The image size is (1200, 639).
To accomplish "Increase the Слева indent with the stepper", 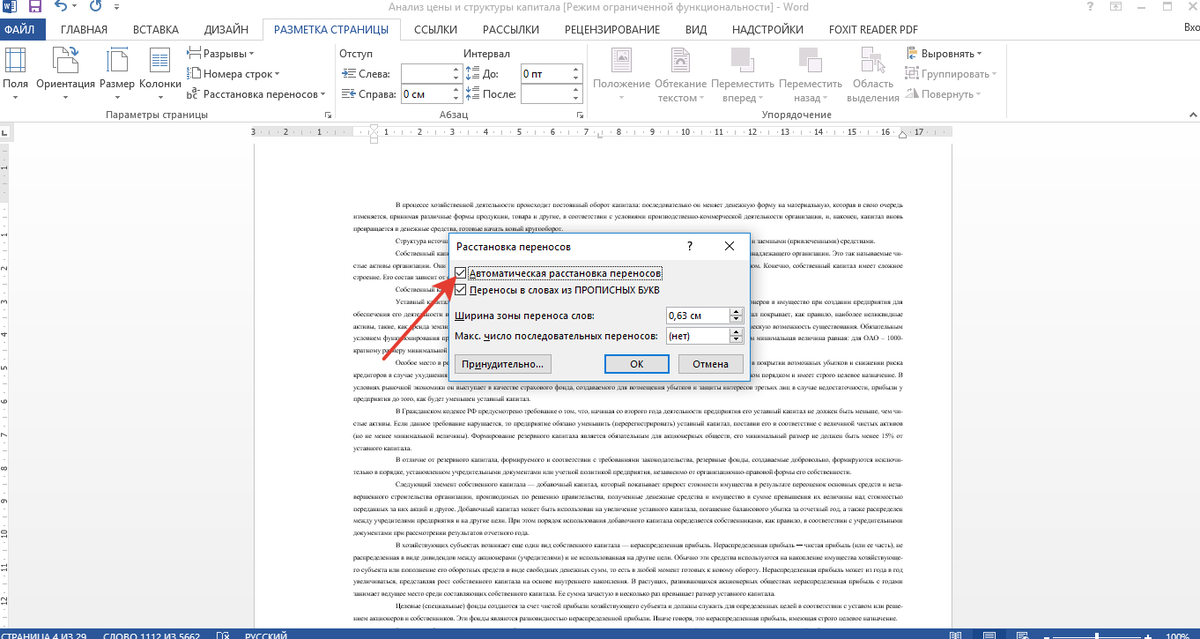I will [454, 69].
